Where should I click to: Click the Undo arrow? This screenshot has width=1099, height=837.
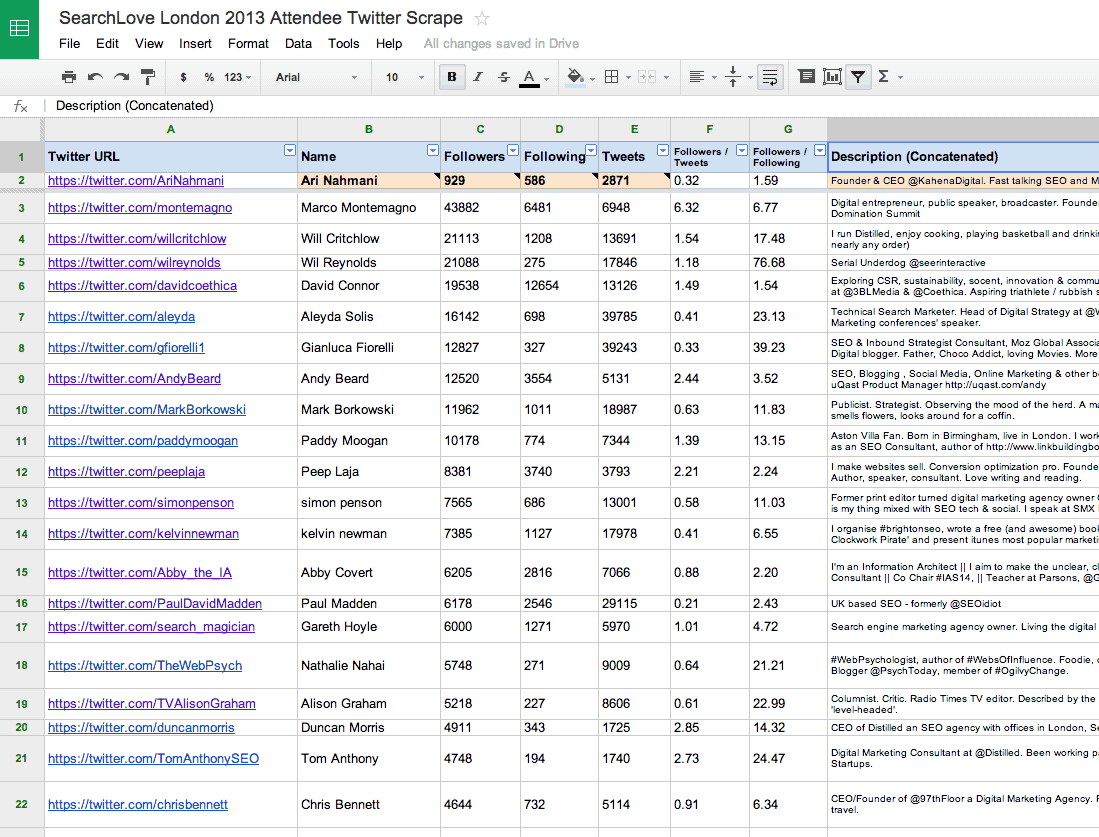(x=95, y=77)
